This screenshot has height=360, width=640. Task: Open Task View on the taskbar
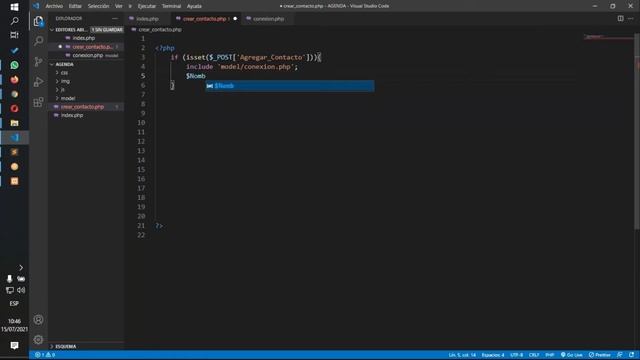pyautogui.click(x=14, y=35)
